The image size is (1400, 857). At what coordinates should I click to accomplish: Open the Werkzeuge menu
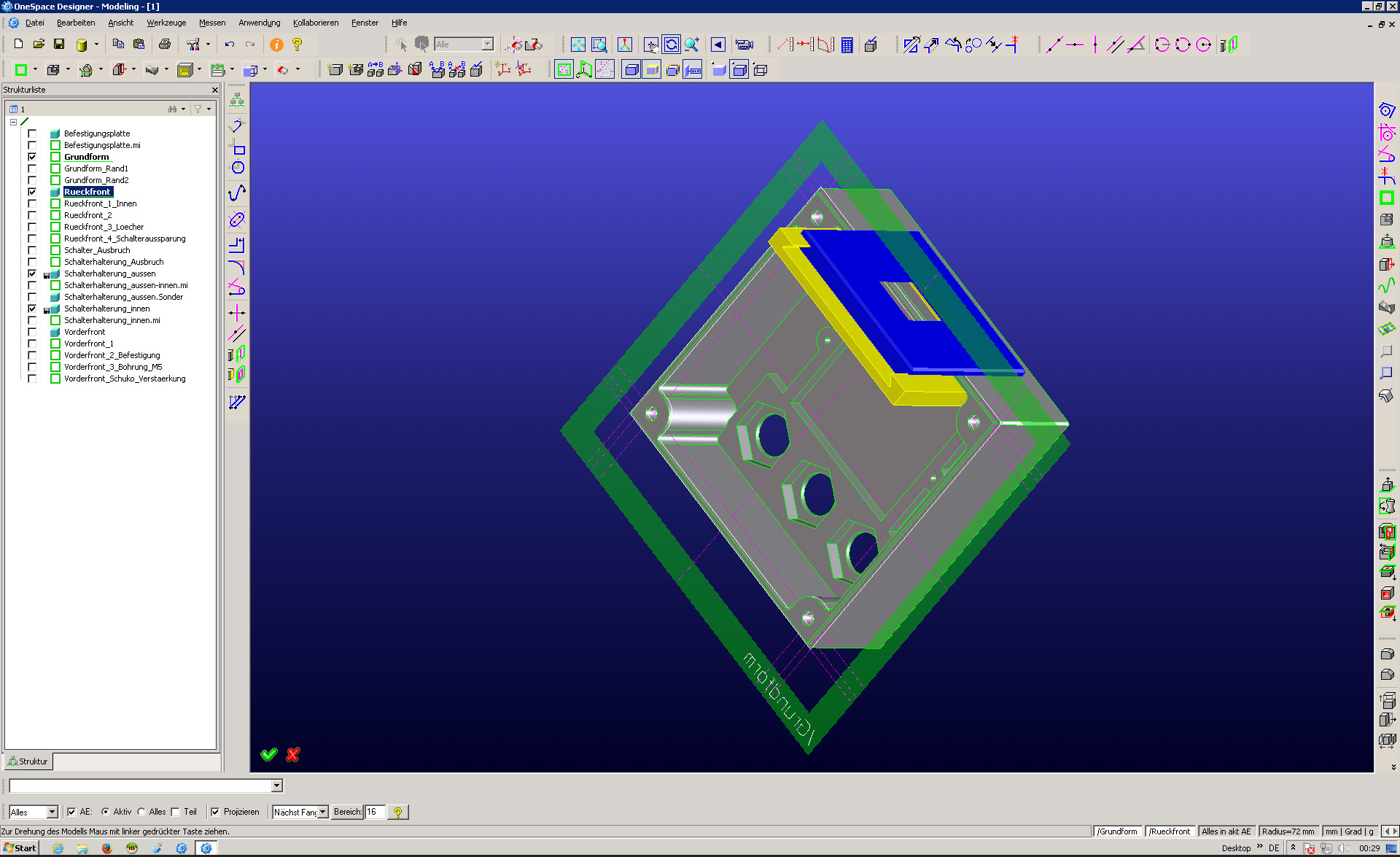pos(166,23)
